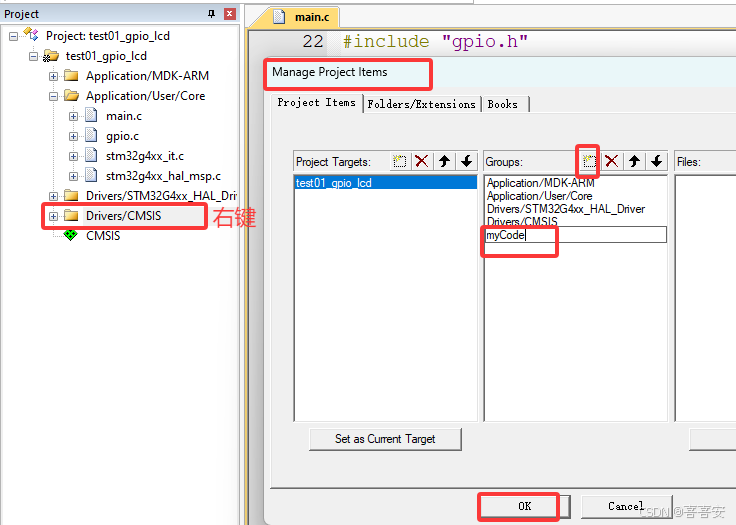736x525 pixels.
Task: Create new Project Target icon
Action: (399, 162)
